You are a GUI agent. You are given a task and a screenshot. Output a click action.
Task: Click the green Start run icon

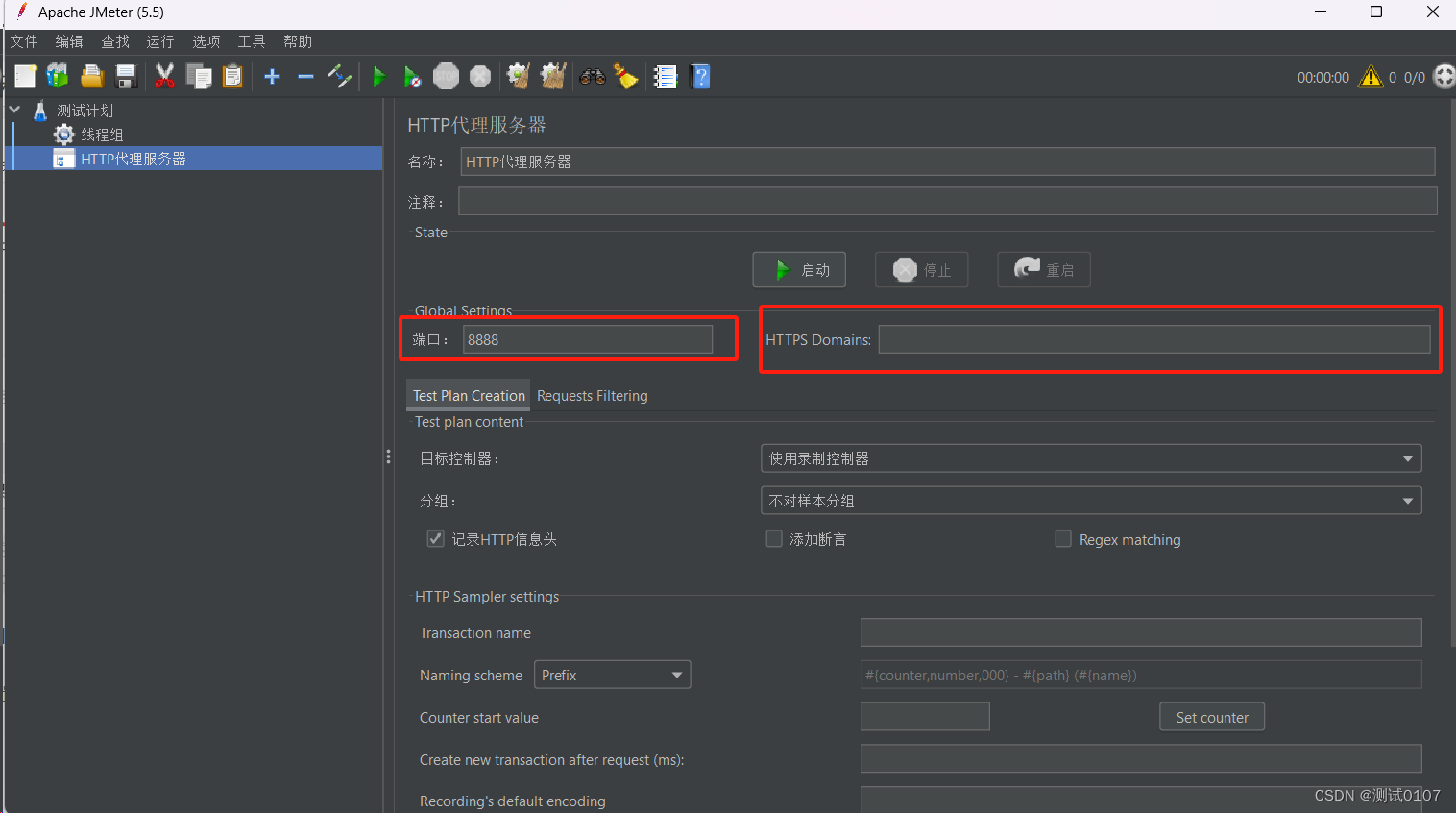coord(379,77)
